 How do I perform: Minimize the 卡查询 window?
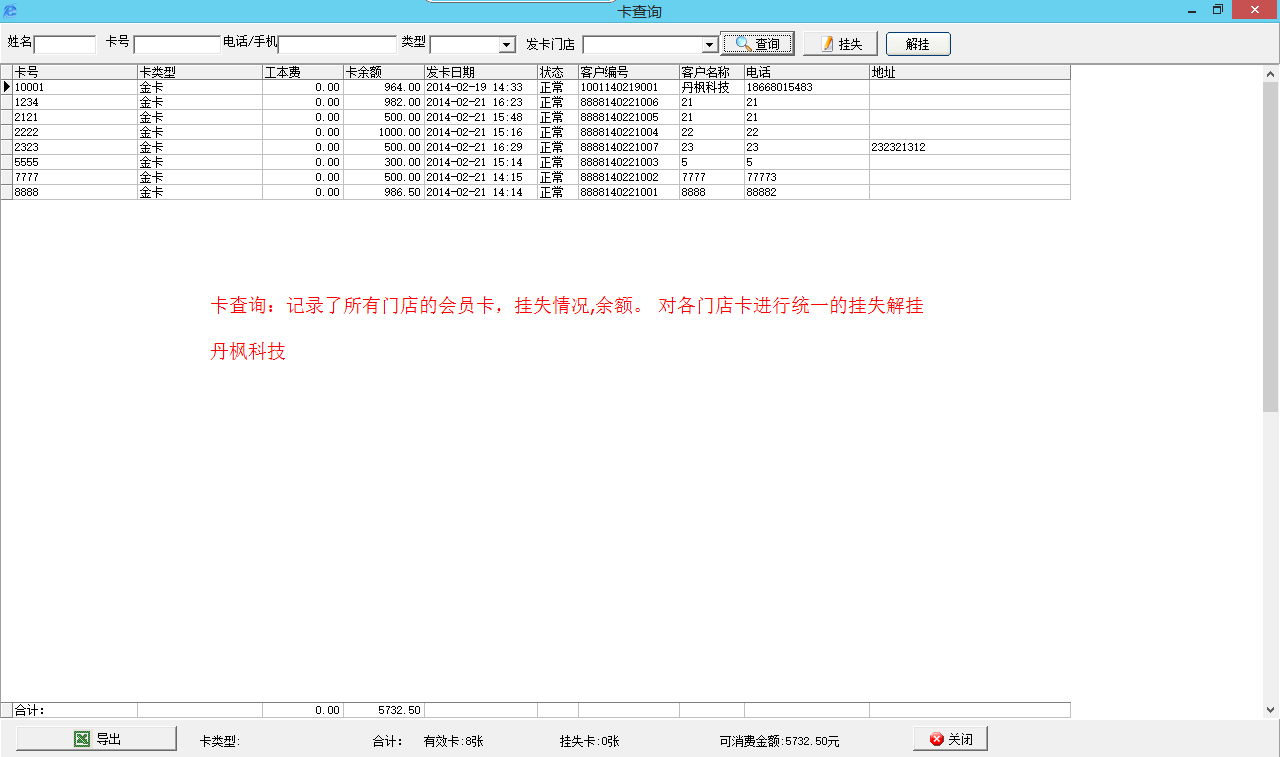[1192, 10]
